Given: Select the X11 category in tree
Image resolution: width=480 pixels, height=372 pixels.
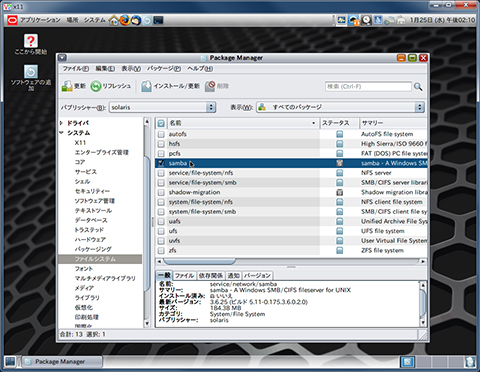Looking at the screenshot, I should coord(80,143).
